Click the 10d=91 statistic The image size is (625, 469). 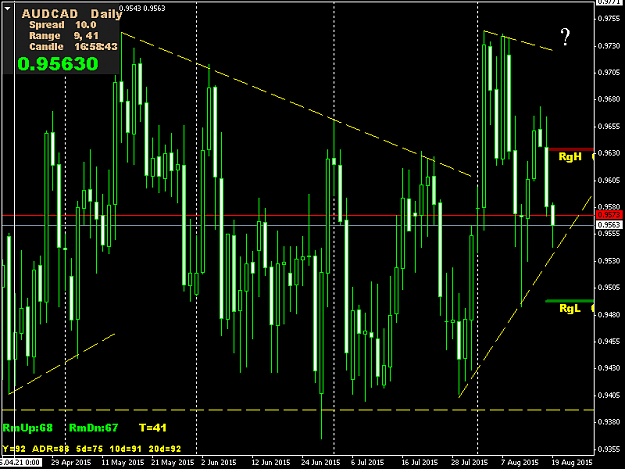[x=126, y=449]
